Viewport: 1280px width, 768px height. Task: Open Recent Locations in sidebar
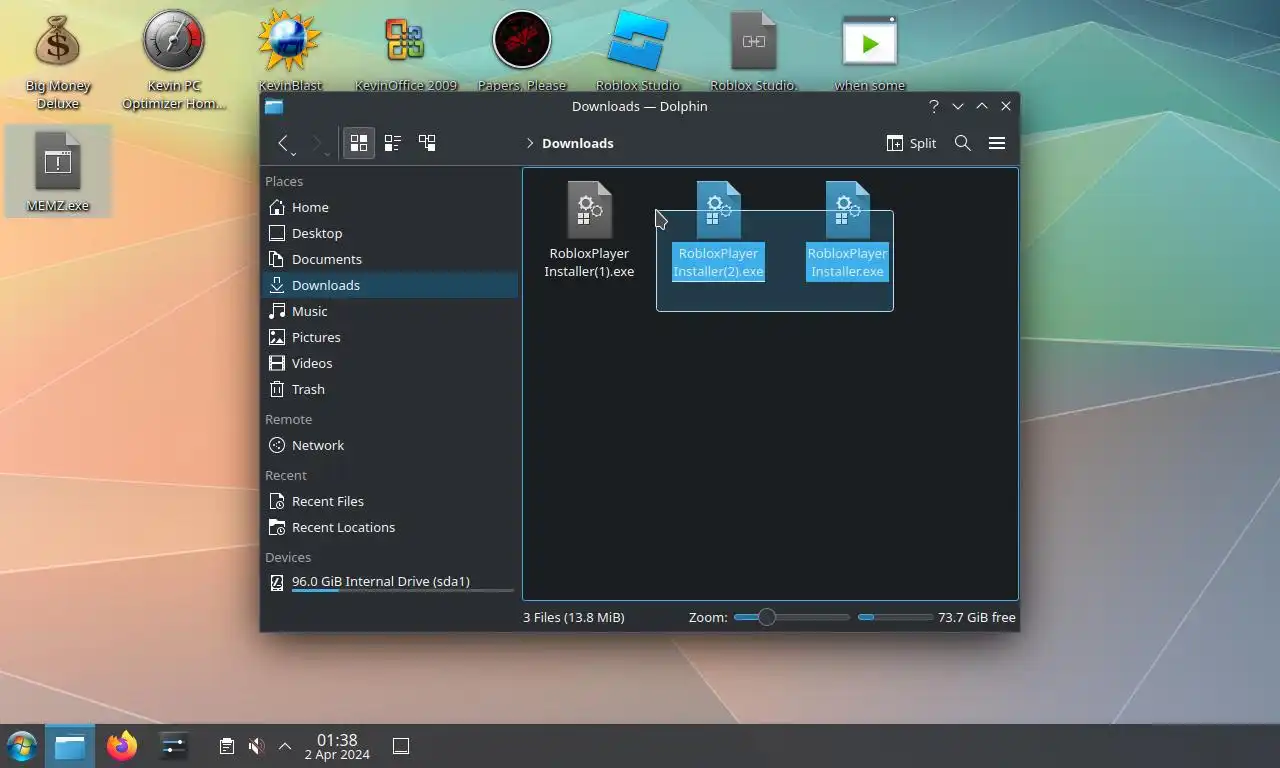(390, 527)
